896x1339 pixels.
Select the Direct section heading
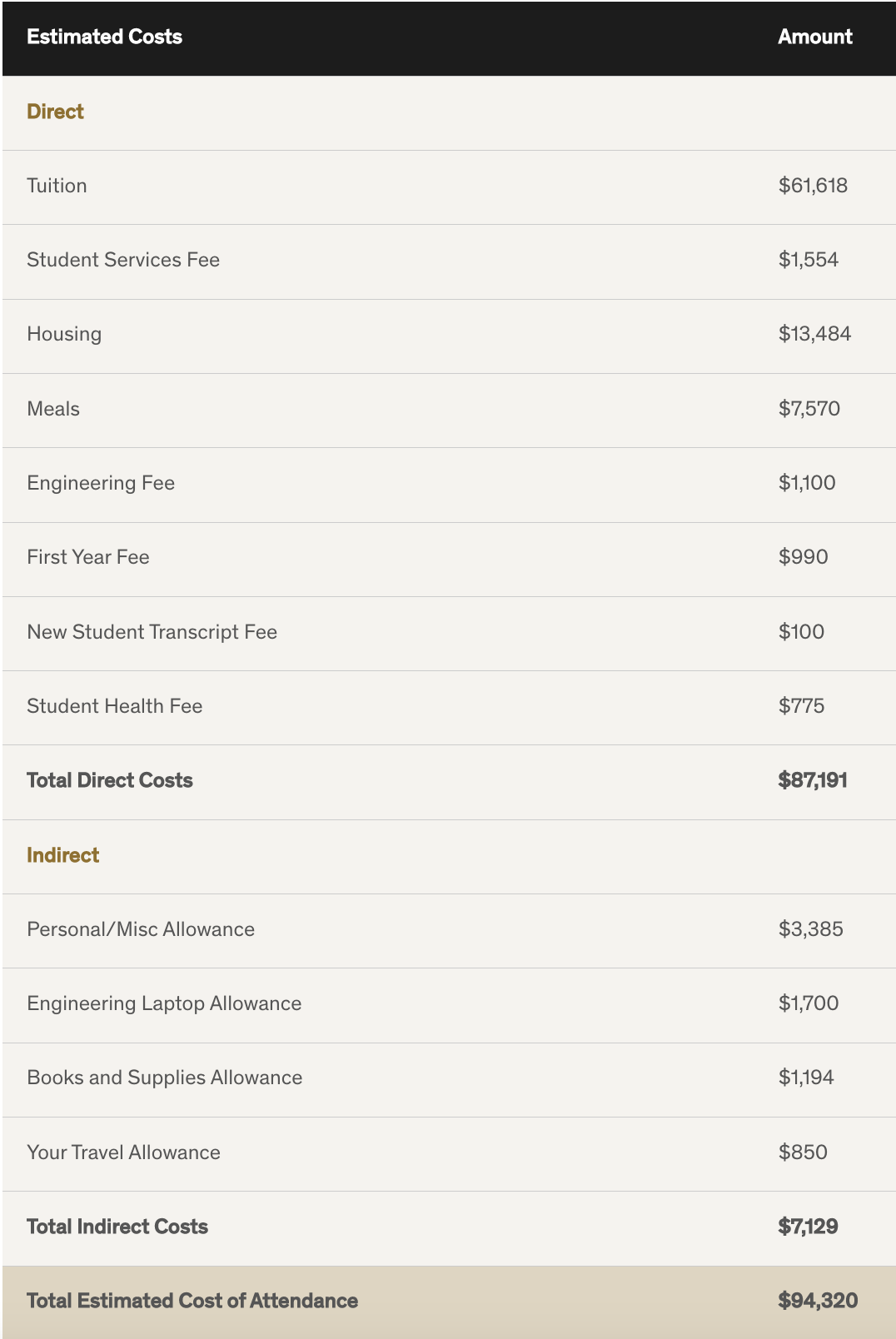click(55, 112)
